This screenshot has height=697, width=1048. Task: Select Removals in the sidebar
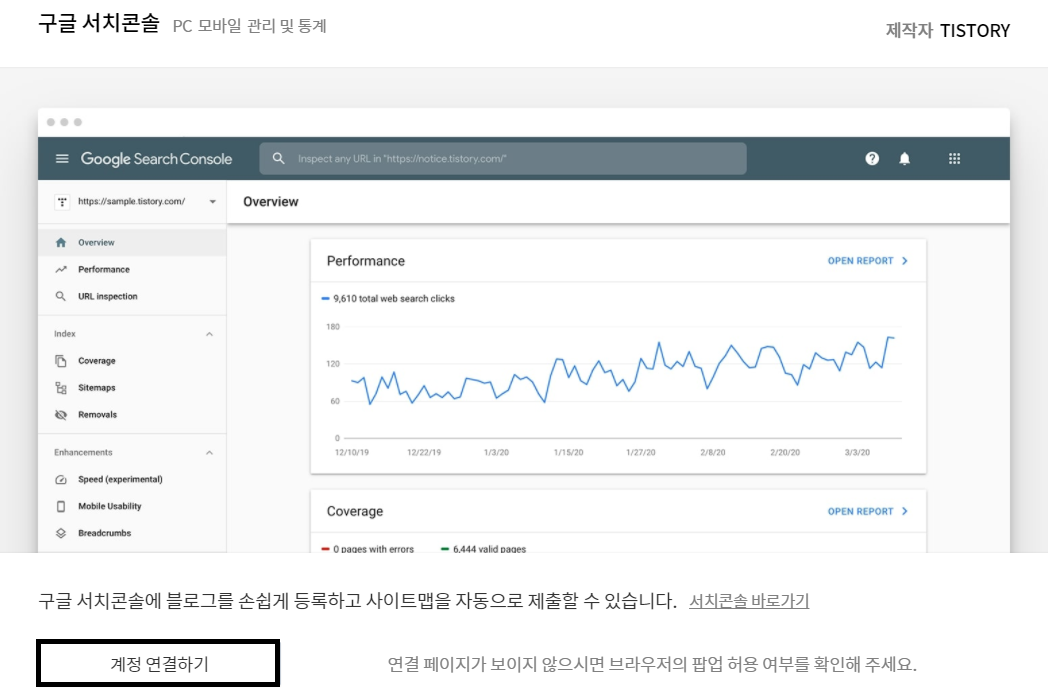tap(132, 415)
